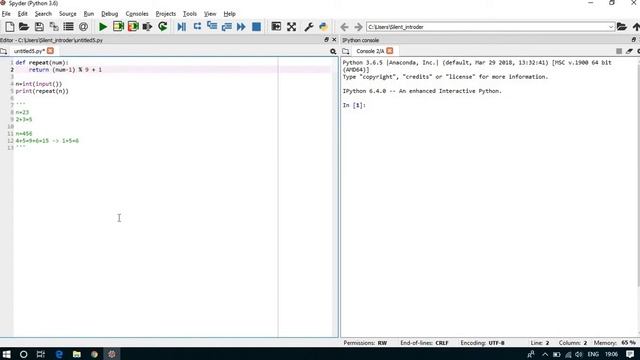Go back to previous directory arrow
Screen dimensions: 640x360
click(x=344, y=27)
